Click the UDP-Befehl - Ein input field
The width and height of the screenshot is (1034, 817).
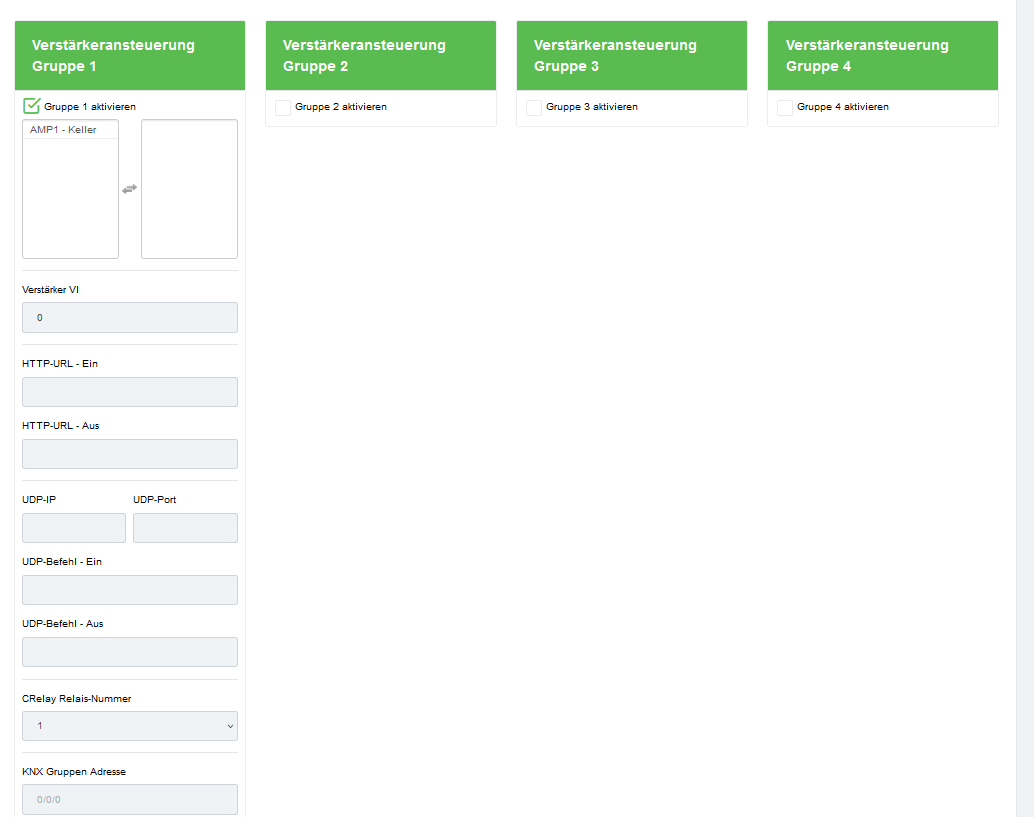click(x=130, y=590)
